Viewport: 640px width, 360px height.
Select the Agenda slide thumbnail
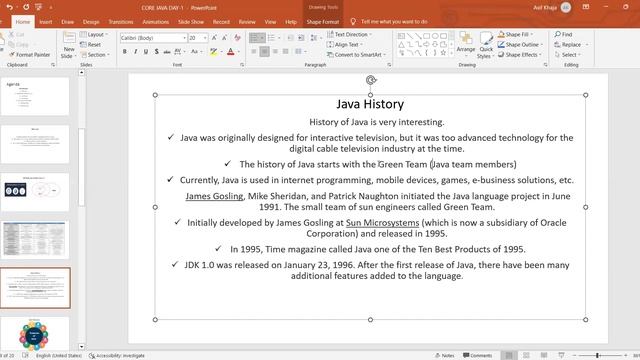pos(35,96)
